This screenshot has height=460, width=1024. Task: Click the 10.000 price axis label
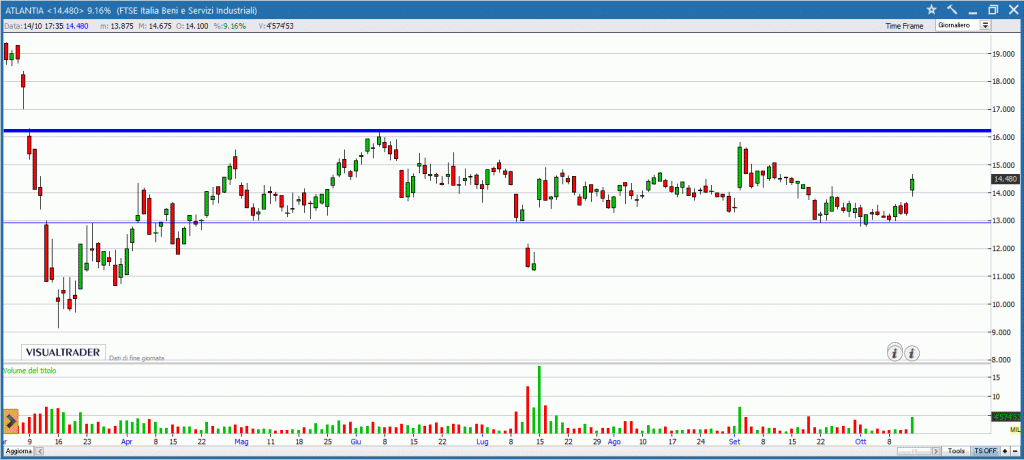point(1004,304)
